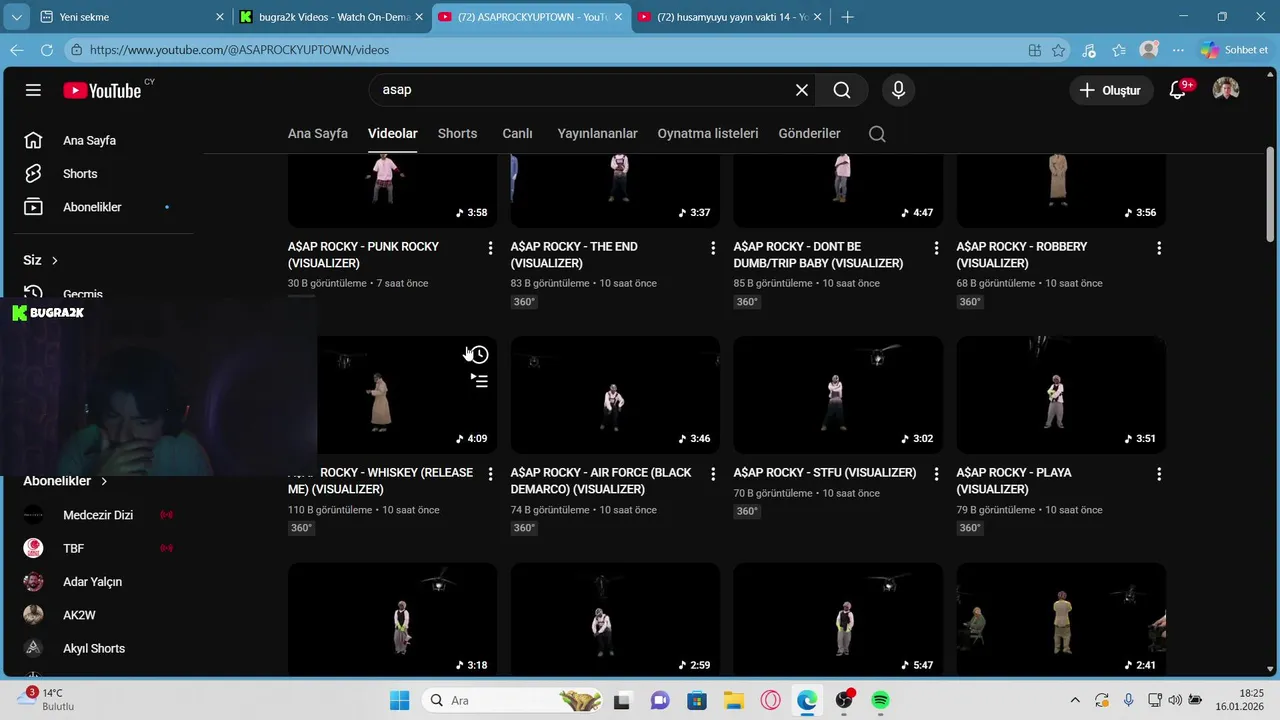
Task: Add WHISKEY video to Watch Later
Action: pos(480,355)
